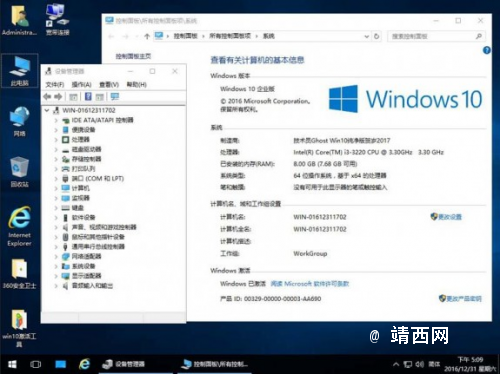This screenshot has height=374, width=500.
Task: Click network icon in system tray
Action: pyautogui.click(x=408, y=364)
